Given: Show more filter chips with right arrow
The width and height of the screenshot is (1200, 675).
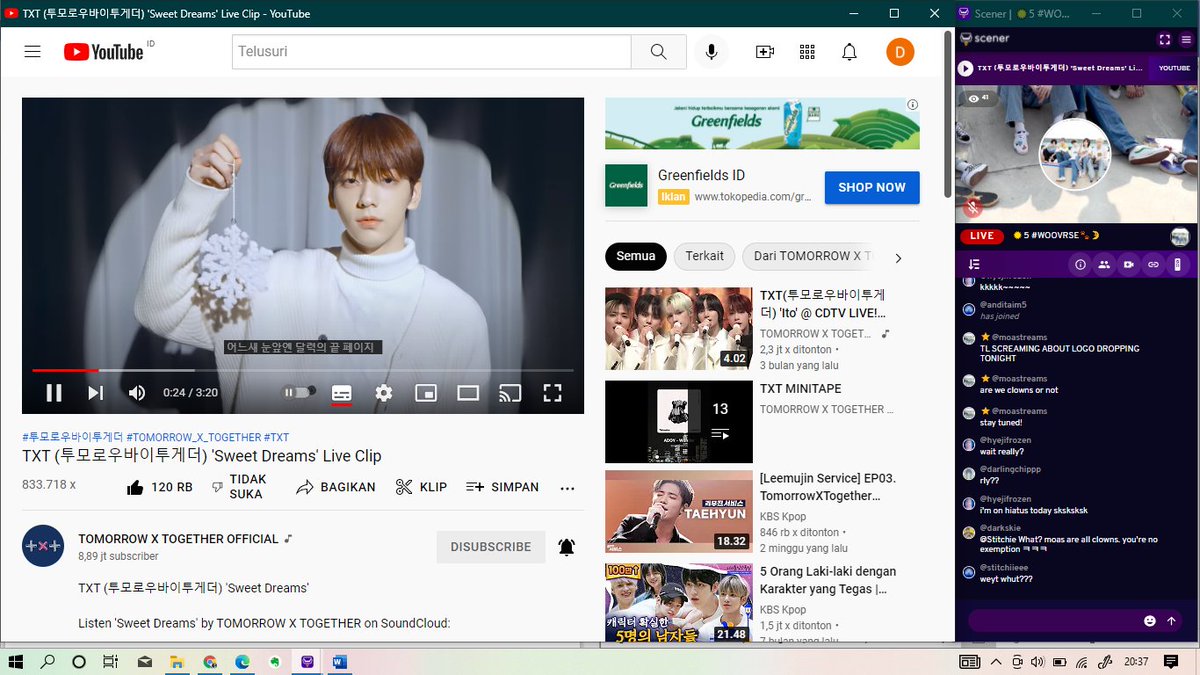Looking at the screenshot, I should pos(898,258).
